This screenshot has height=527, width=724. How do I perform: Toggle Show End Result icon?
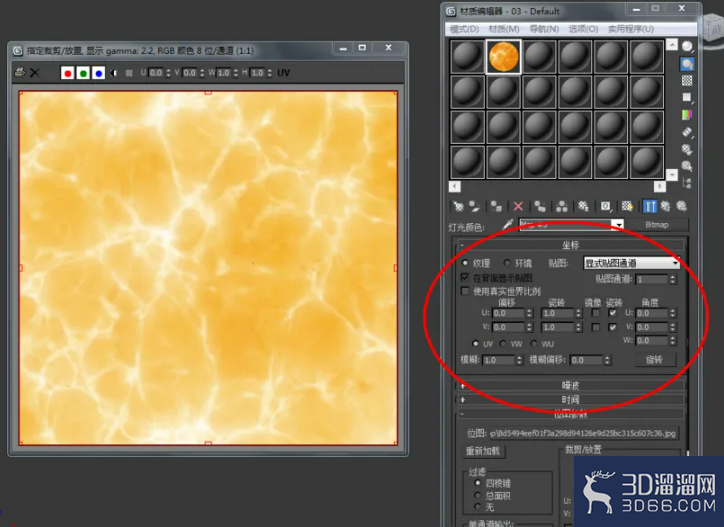coord(650,206)
